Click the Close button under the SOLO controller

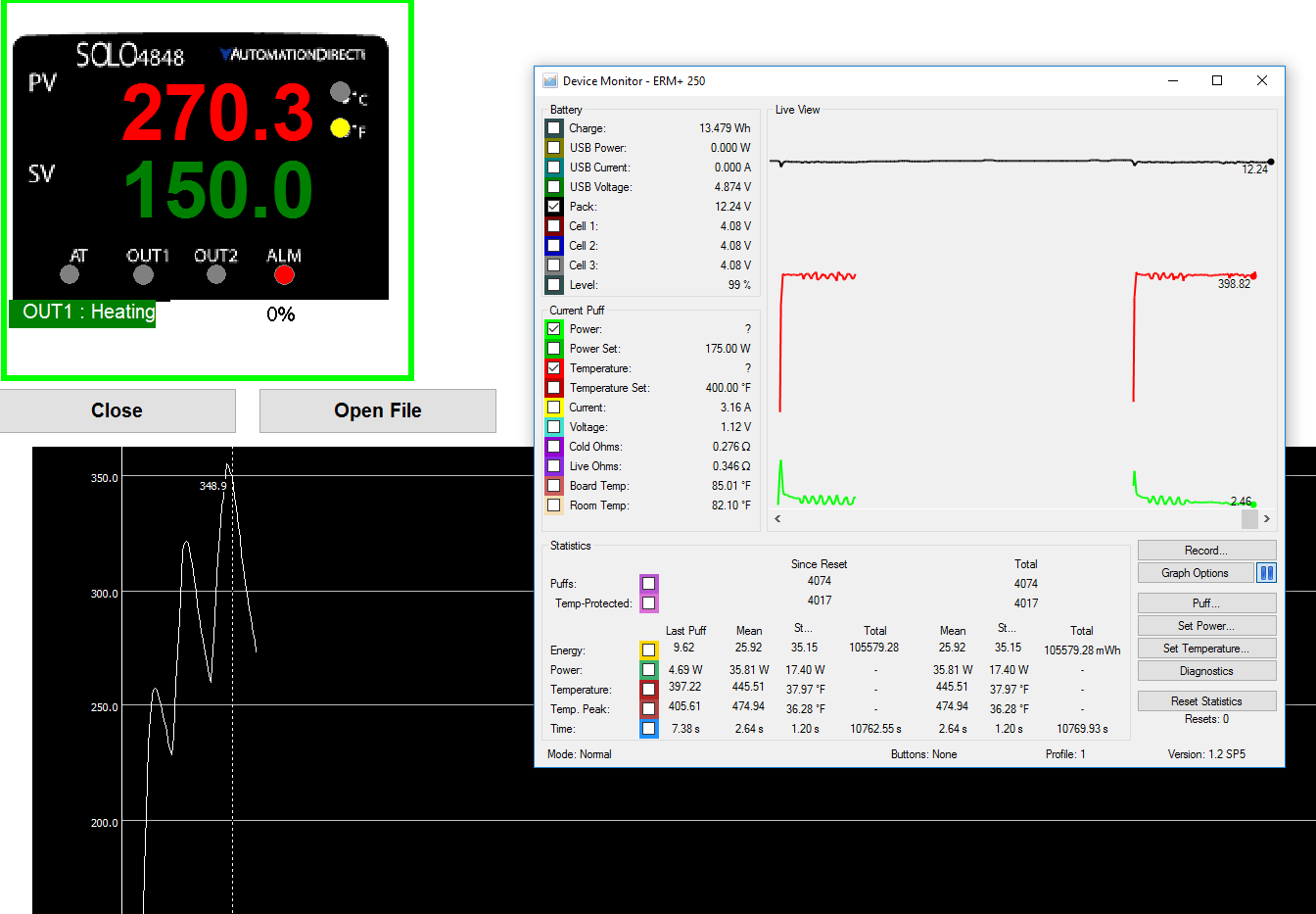pos(117,410)
